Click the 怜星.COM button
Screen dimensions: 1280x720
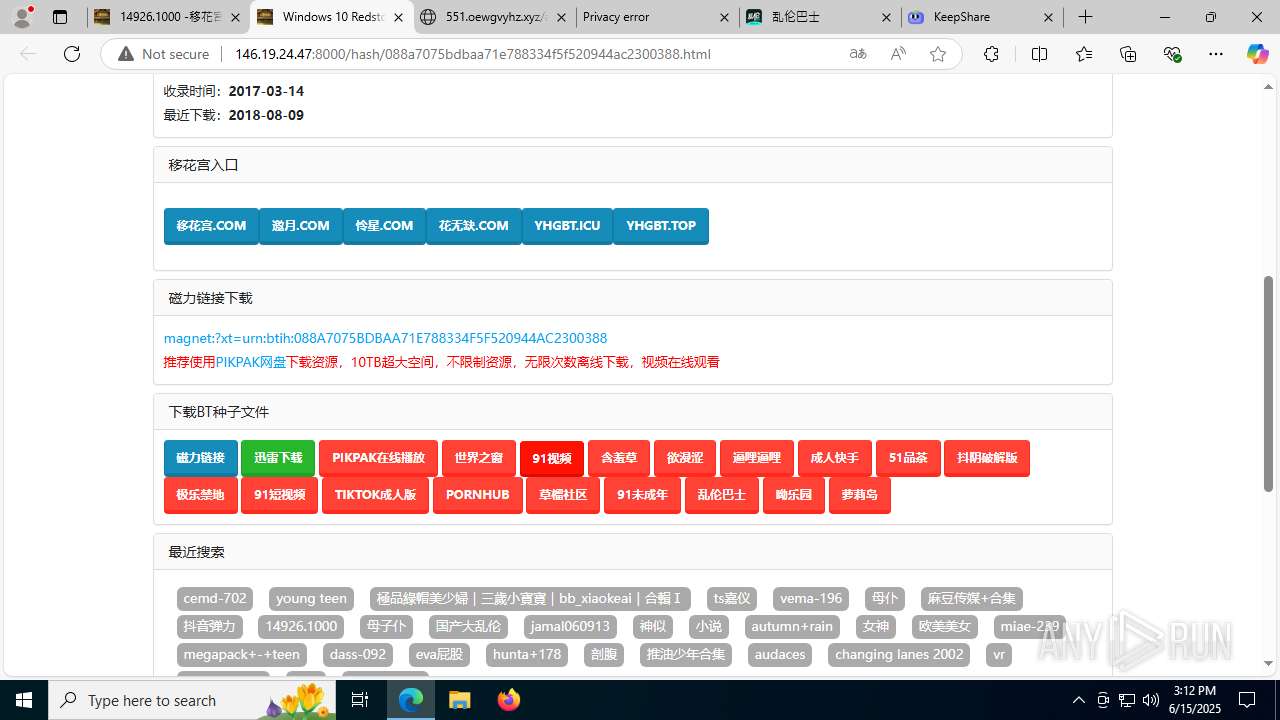coord(384,226)
